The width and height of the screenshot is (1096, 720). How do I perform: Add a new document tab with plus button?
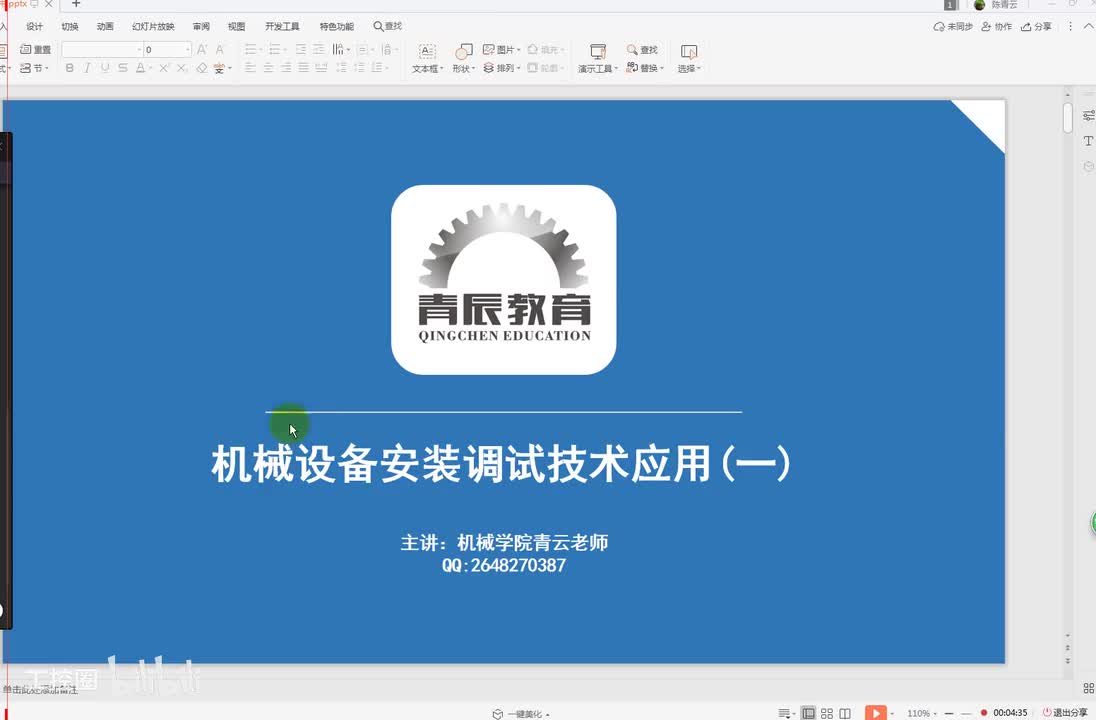coord(76,4)
